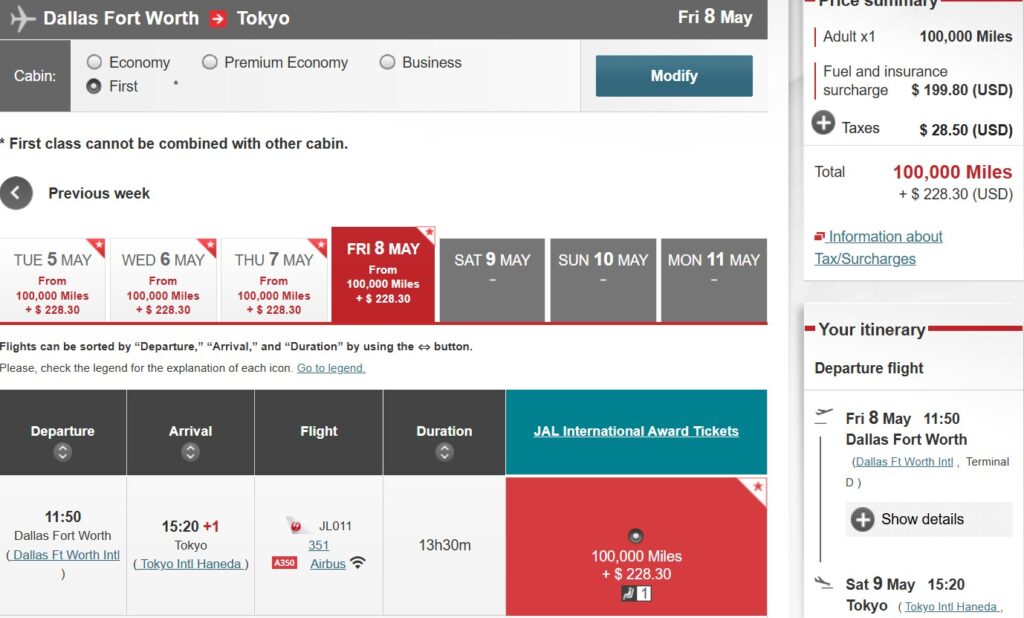Expand the Taxes breakdown plus icon
Screen dimensions: 1024x618
pos(823,123)
